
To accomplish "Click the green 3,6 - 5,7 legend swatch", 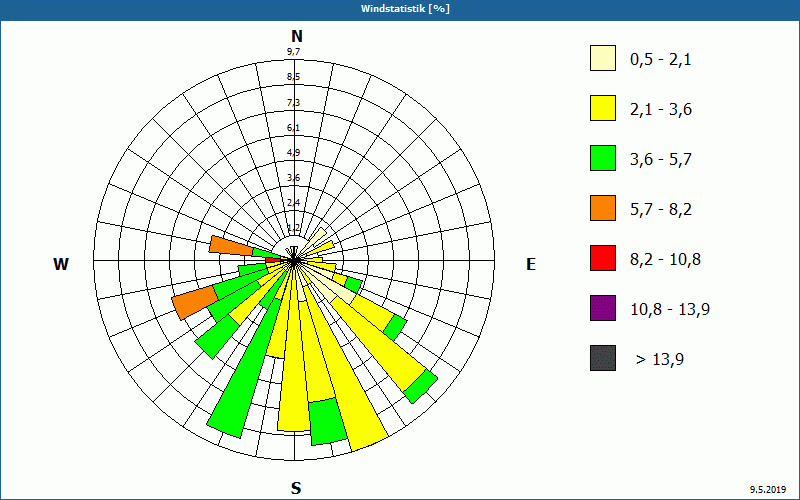I will pos(603,158).
